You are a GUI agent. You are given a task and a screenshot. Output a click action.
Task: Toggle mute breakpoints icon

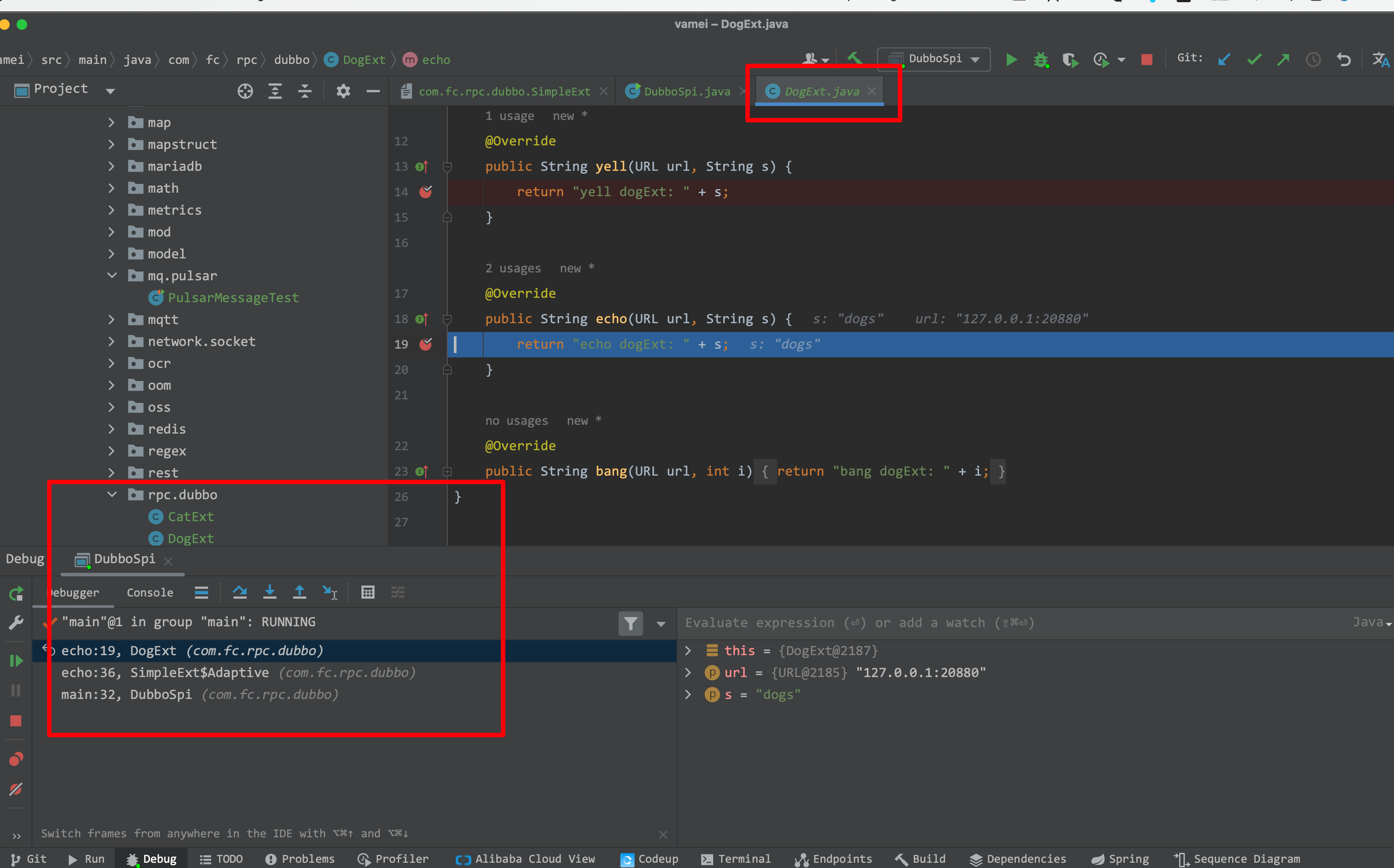[16, 789]
